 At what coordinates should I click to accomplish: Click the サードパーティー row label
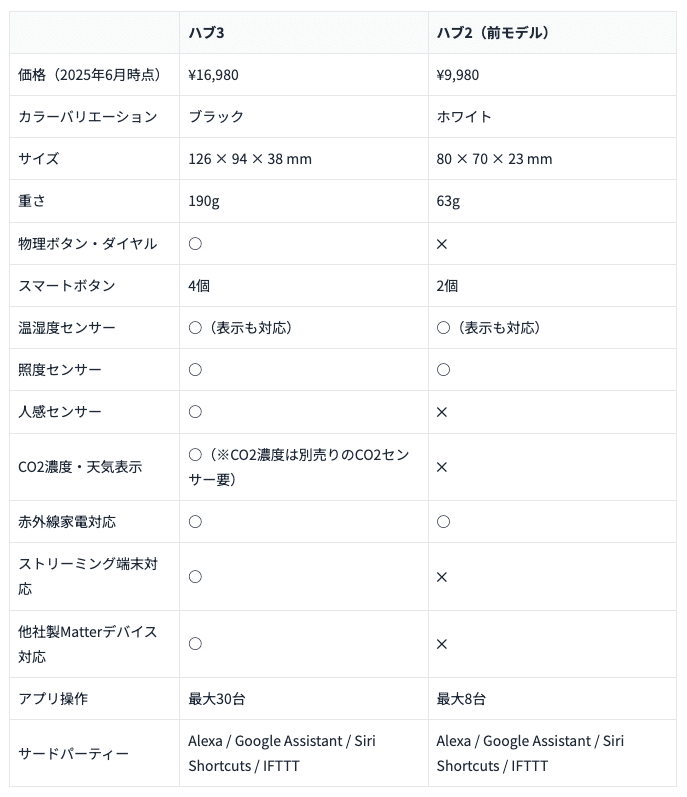point(73,754)
